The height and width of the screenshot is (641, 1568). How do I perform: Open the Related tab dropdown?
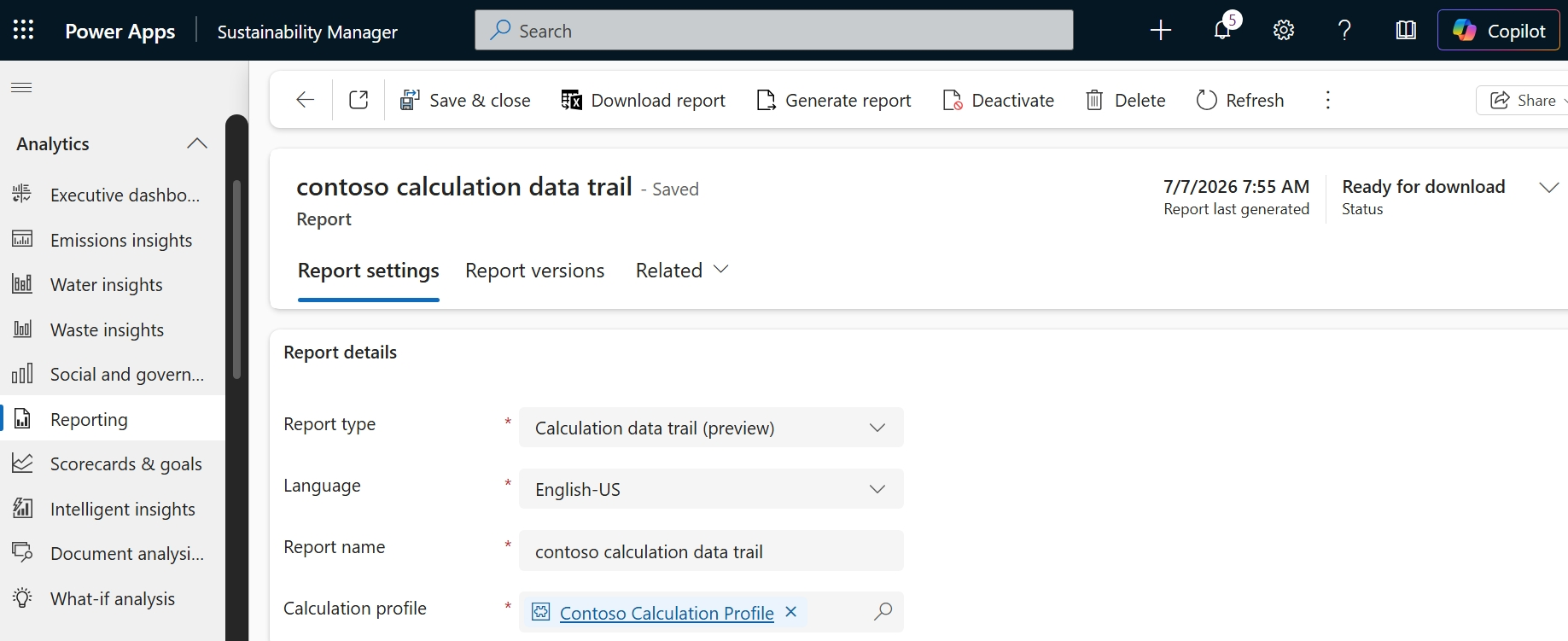pyautogui.click(x=682, y=271)
